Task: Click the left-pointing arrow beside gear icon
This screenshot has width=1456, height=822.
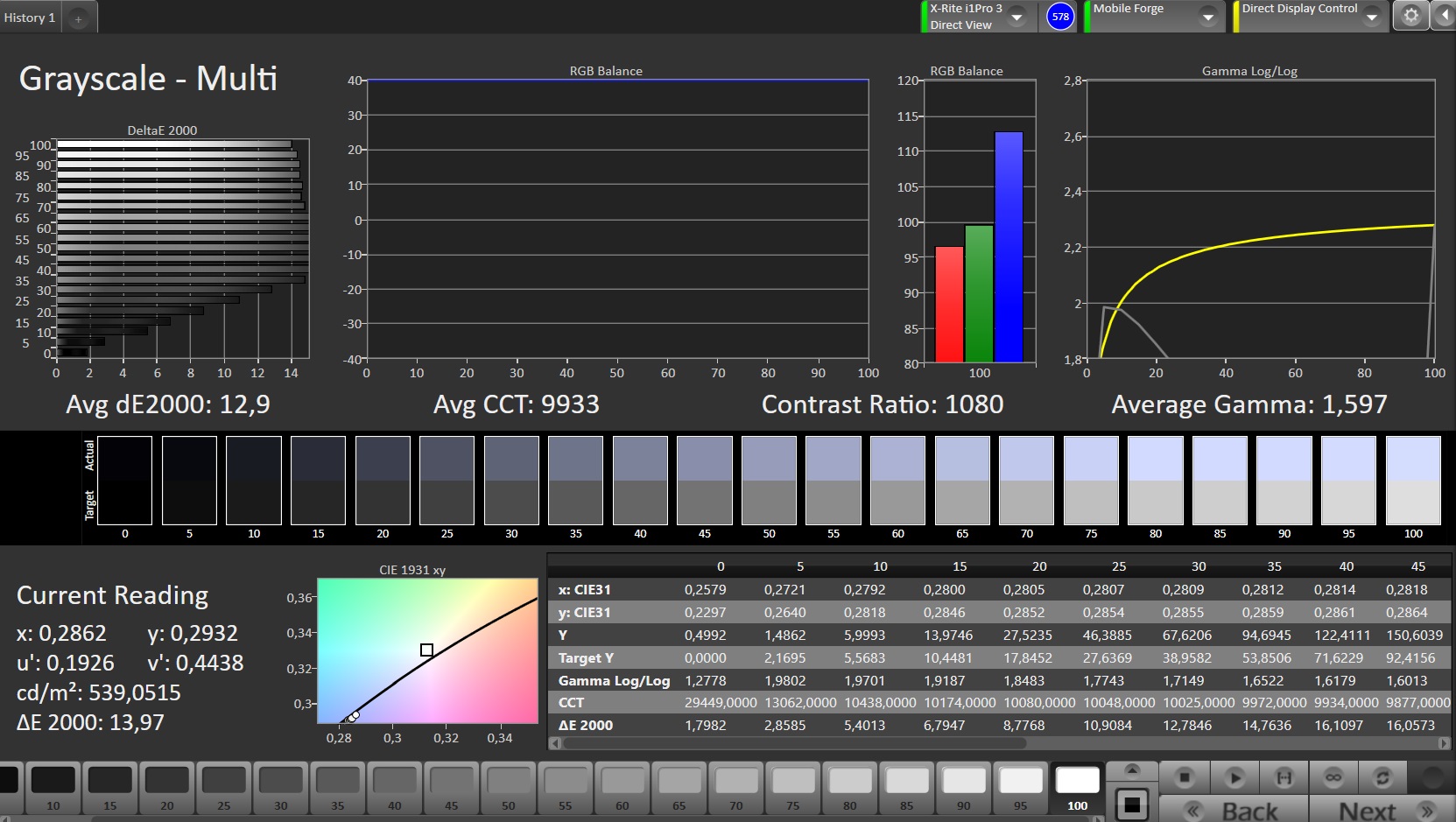Action: (x=1443, y=16)
